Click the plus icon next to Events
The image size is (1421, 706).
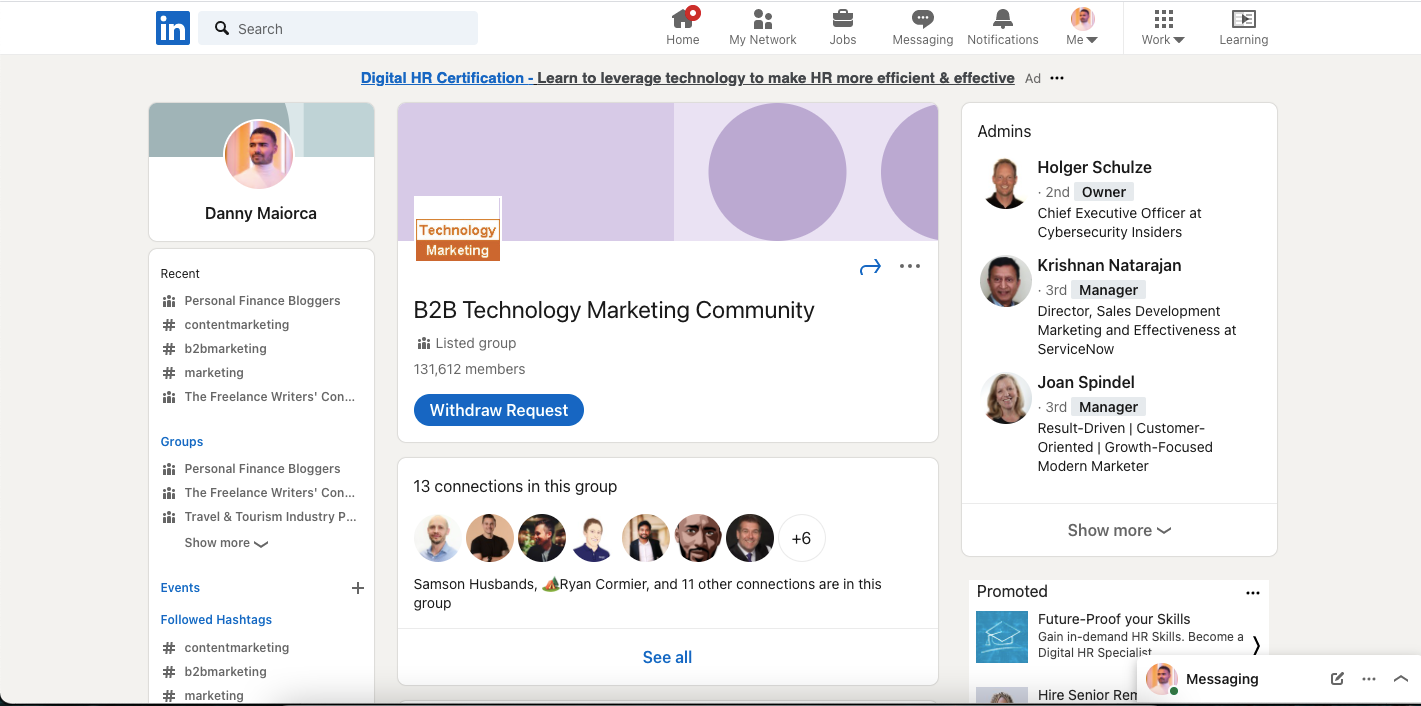tap(357, 588)
